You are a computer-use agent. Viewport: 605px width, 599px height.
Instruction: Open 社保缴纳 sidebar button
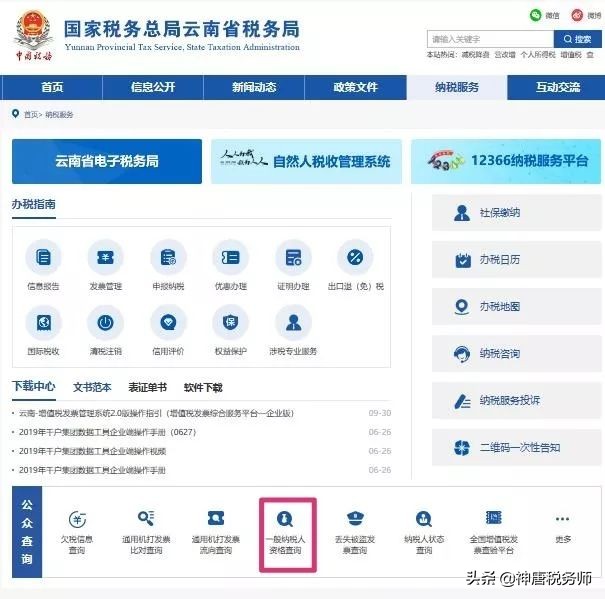(x=516, y=213)
